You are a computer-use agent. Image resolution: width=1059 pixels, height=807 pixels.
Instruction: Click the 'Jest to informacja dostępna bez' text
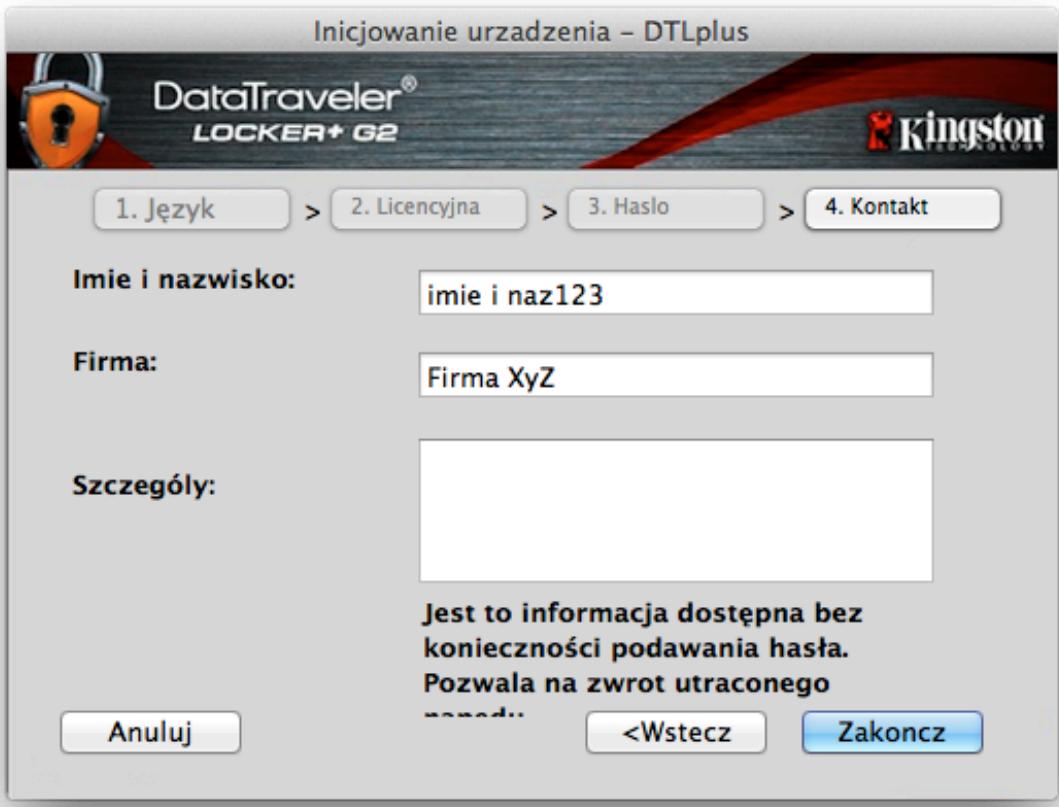(x=642, y=613)
